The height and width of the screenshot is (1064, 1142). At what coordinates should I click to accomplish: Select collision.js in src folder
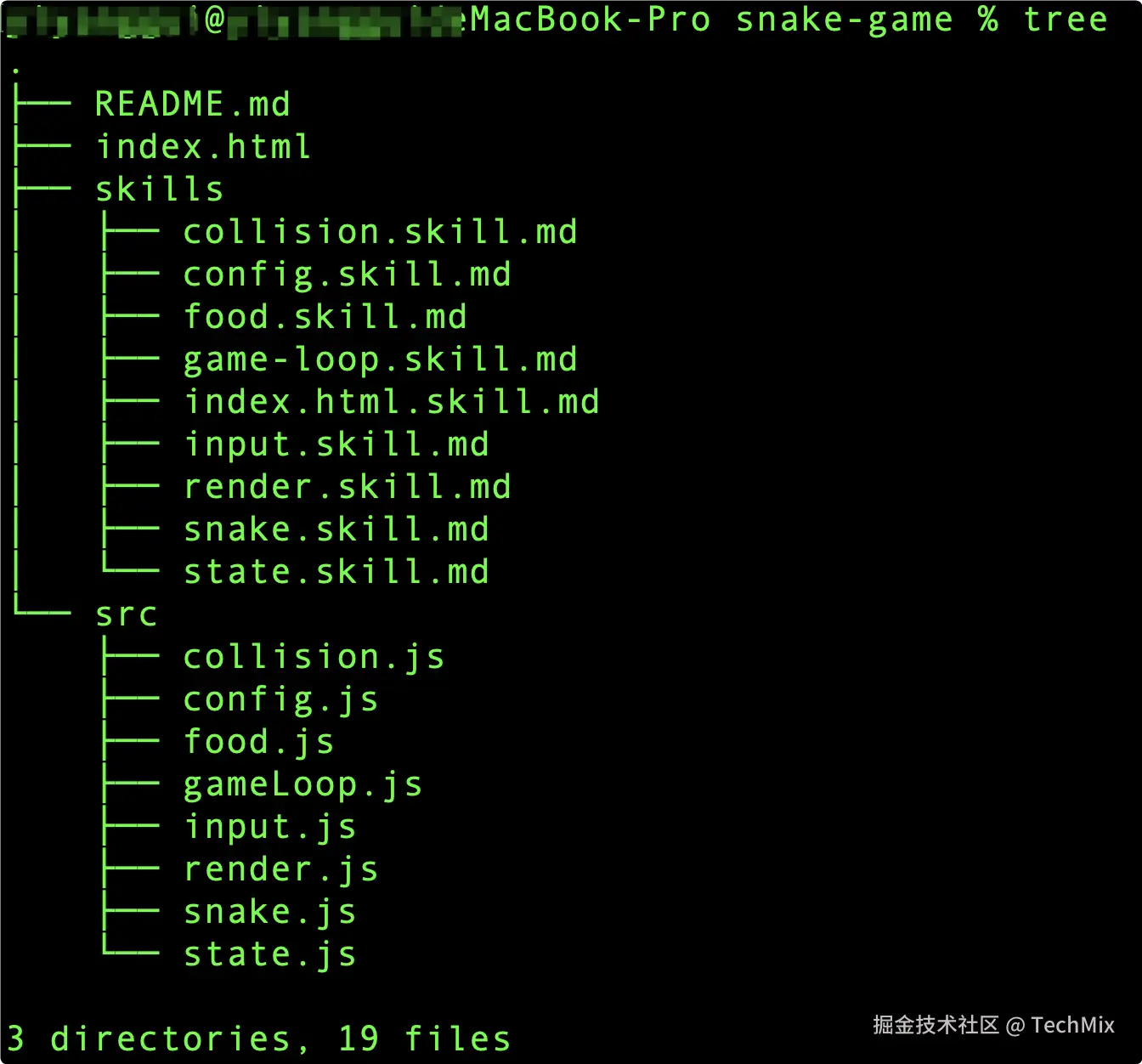click(x=314, y=657)
